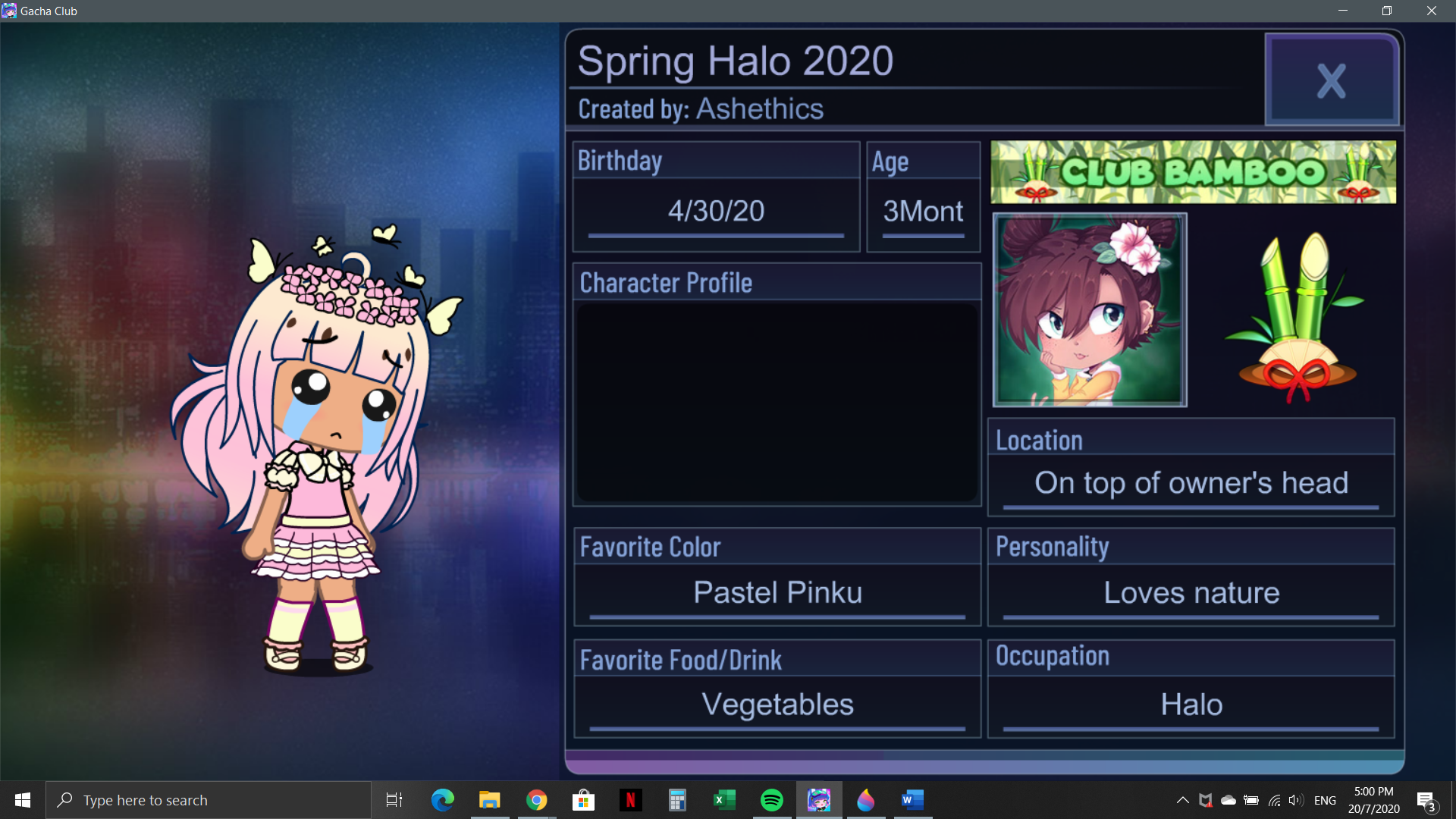The height and width of the screenshot is (819, 1456).
Task: Click inside the Character Profile text box
Action: pyautogui.click(x=777, y=402)
